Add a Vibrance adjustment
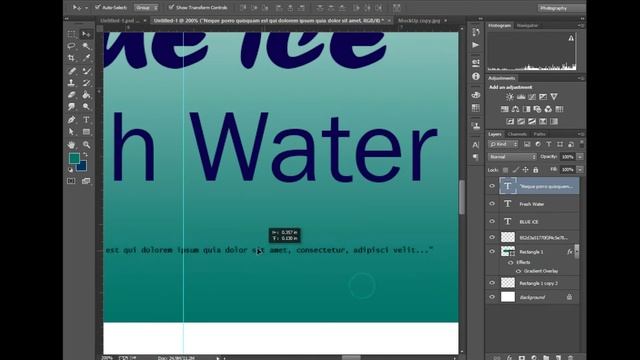640x360 pixels. pyautogui.click(x=554, y=97)
